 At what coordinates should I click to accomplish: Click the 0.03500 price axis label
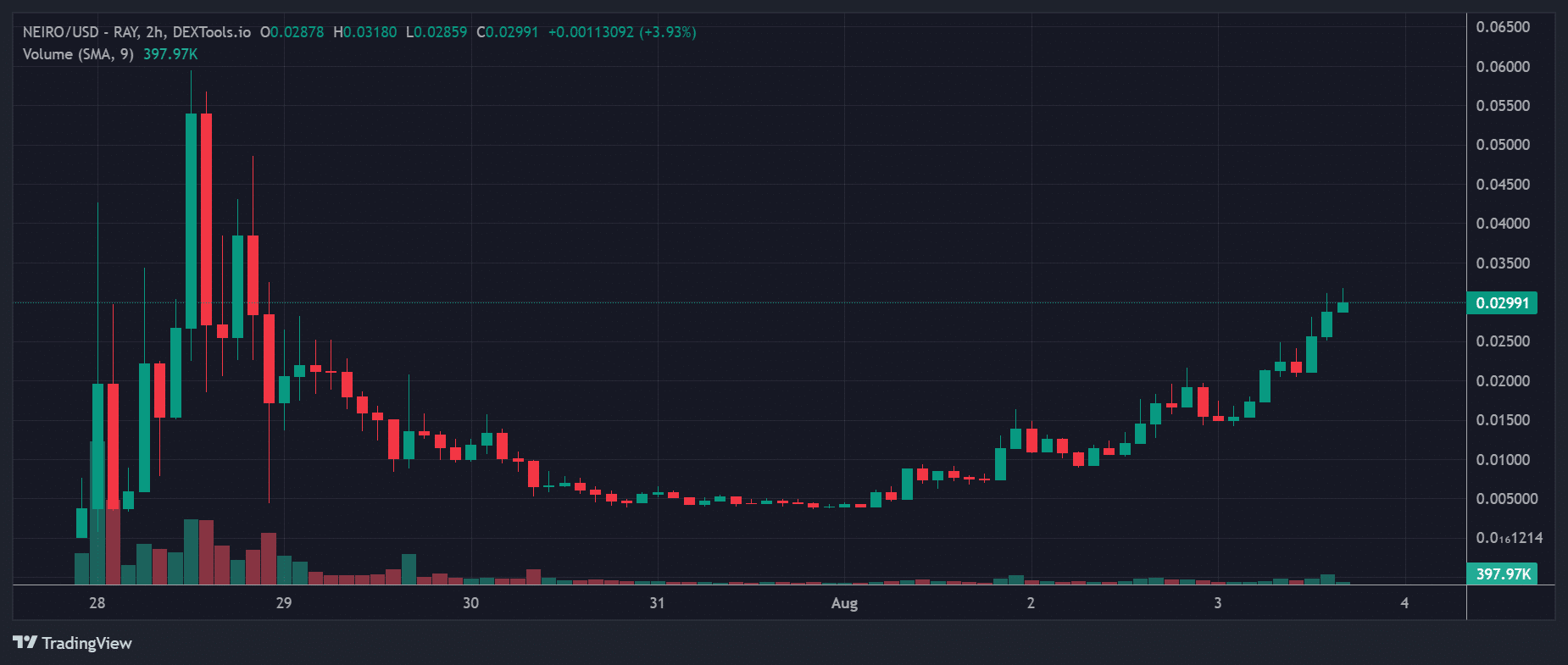coord(1503,263)
